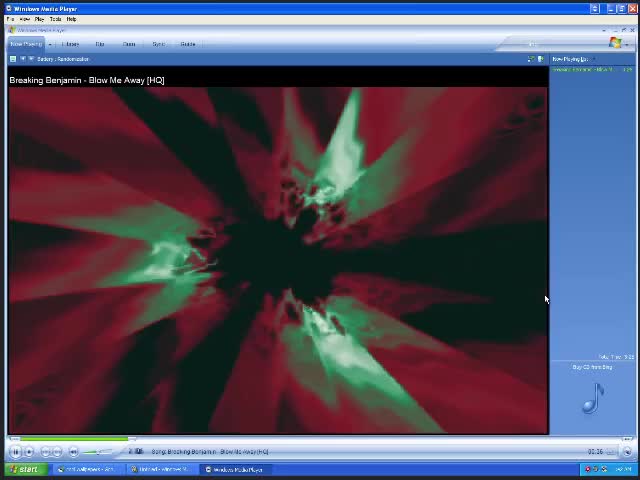The image size is (640, 480).
Task: Click the elapsed time 00:36 display
Action: 595,451
